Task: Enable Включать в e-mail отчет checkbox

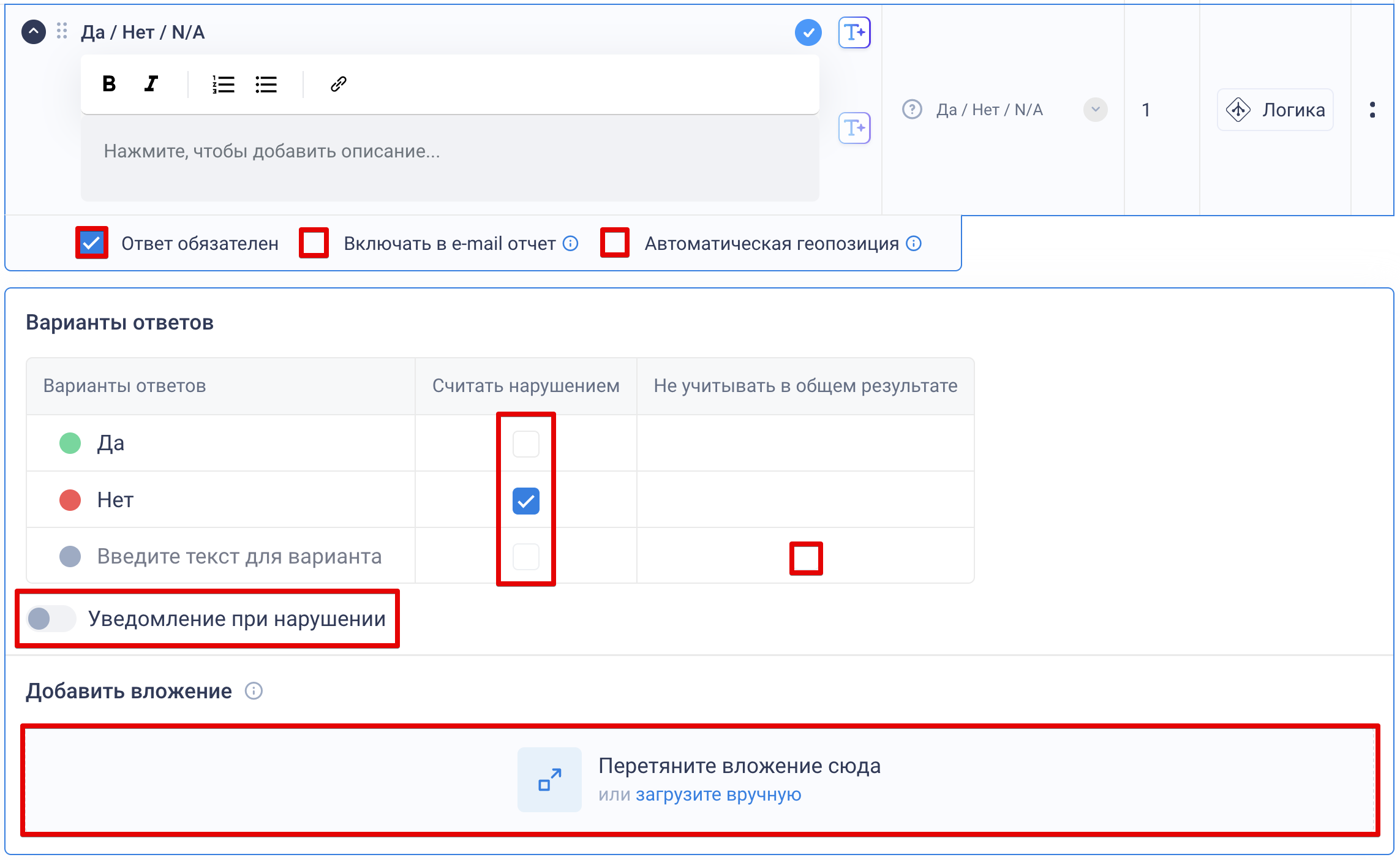Action: point(314,243)
